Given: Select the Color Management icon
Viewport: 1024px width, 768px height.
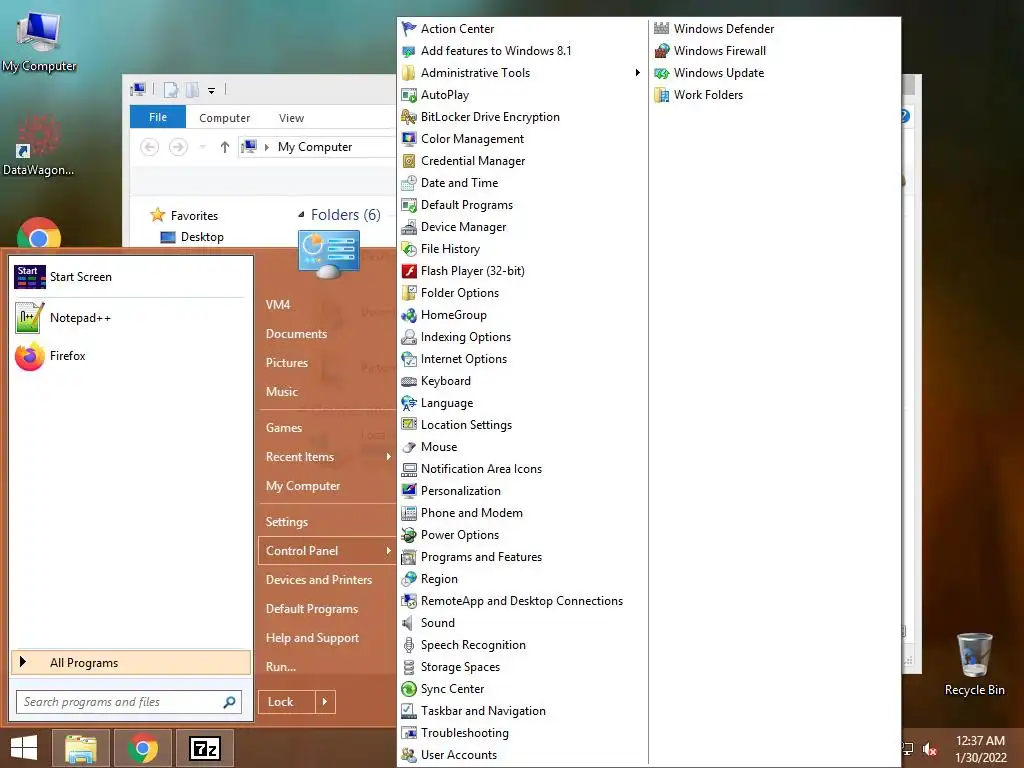Looking at the screenshot, I should coord(409,139).
